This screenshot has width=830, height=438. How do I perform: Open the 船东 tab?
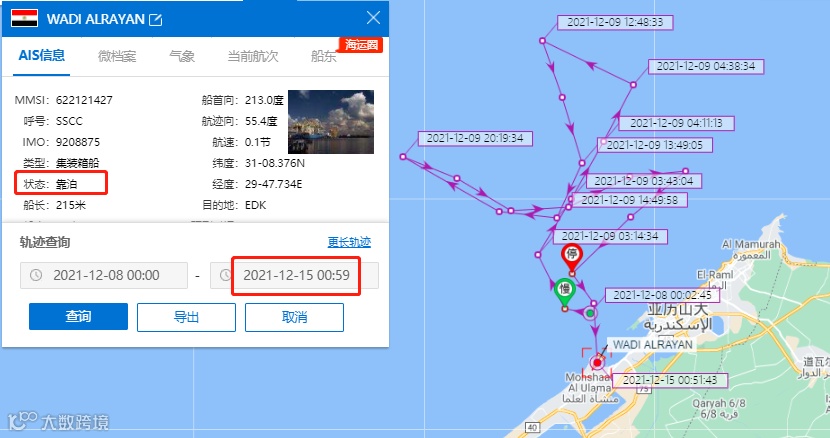click(x=323, y=56)
